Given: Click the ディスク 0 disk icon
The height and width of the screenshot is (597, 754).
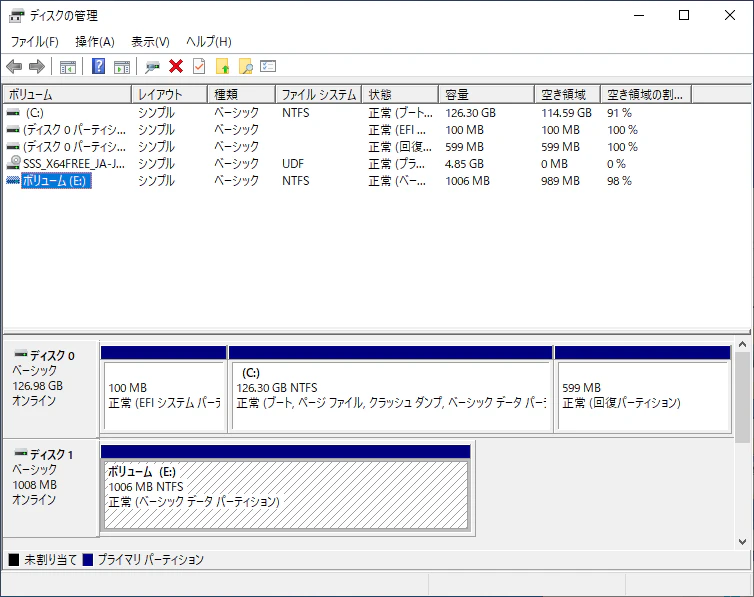Looking at the screenshot, I should tap(21, 354).
